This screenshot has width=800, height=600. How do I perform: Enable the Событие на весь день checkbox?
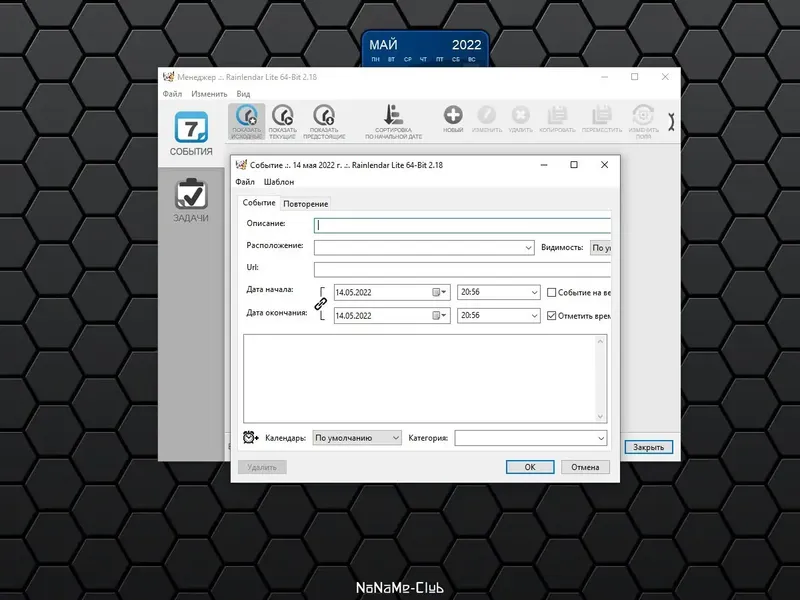551,292
